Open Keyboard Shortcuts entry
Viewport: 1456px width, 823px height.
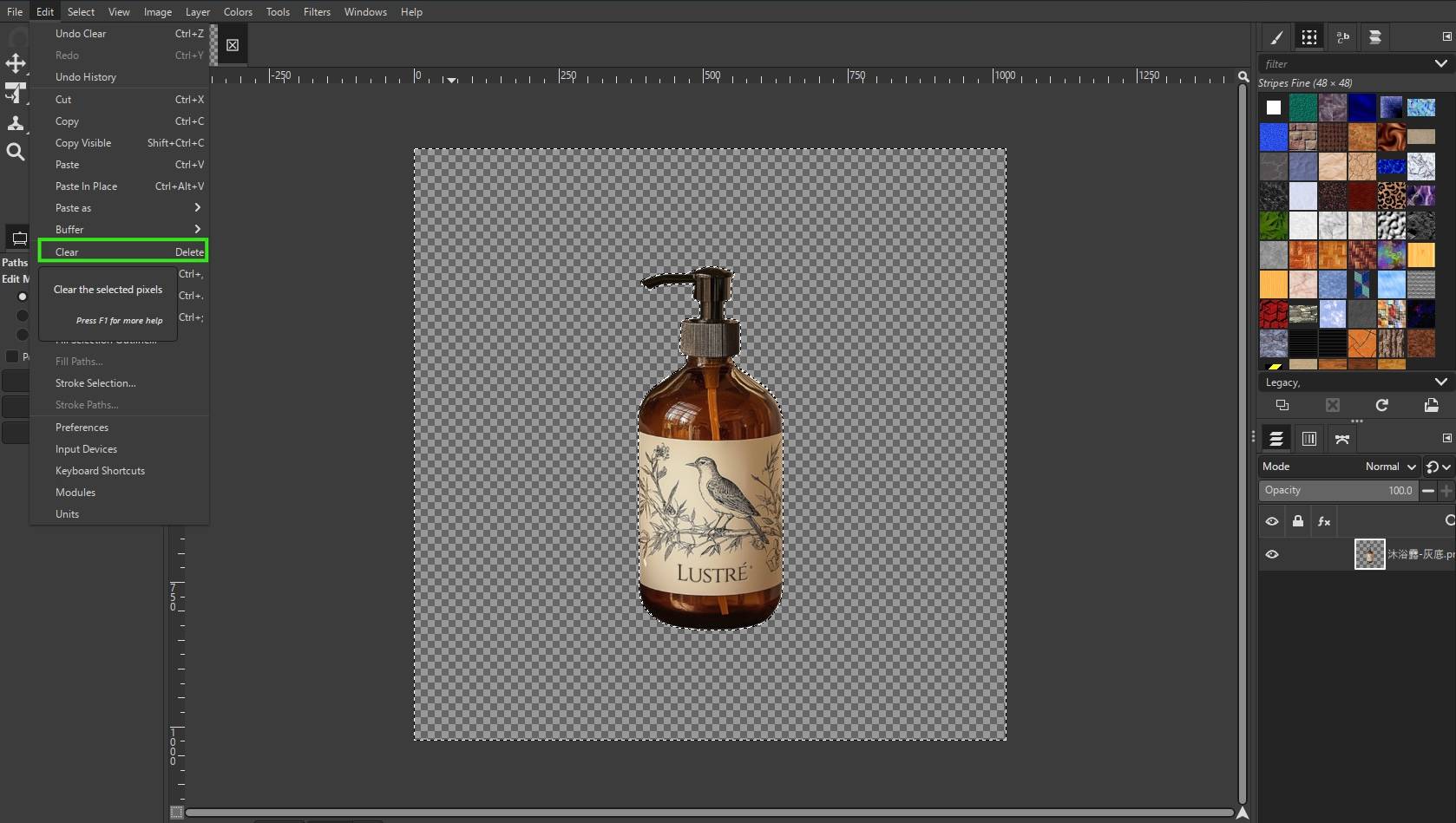point(120,471)
